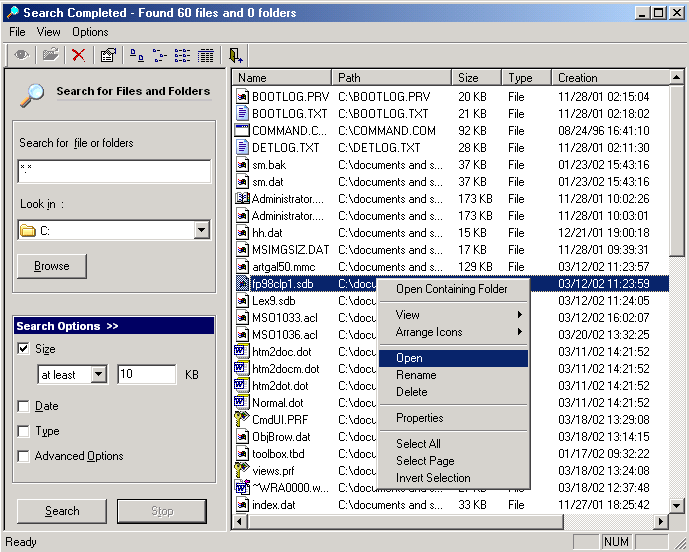Image resolution: width=689 pixels, height=552 pixels.
Task: Click the app icon in title bar
Action: coord(12,12)
